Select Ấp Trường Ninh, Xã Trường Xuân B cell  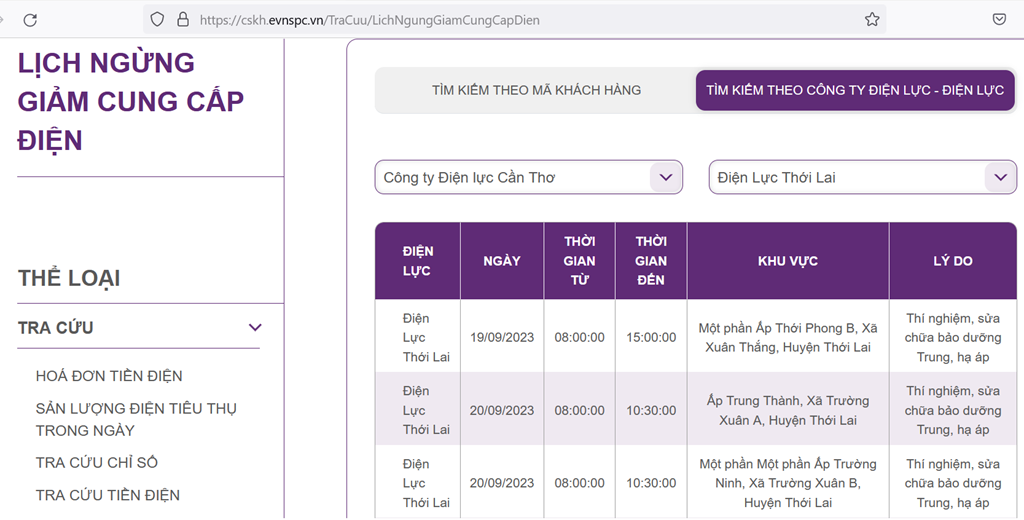788,483
